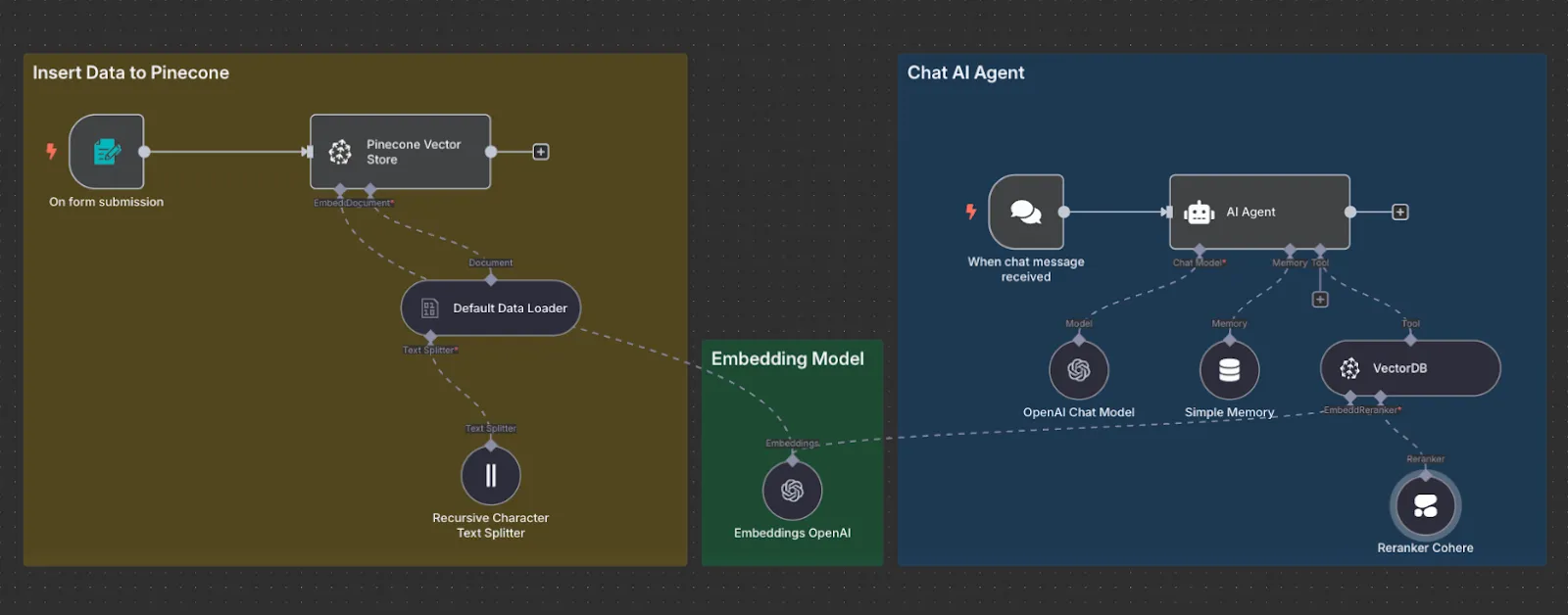Image resolution: width=1568 pixels, height=615 pixels.
Task: Click the Text Splitter connector on Data Loader
Action: pyautogui.click(x=430, y=337)
